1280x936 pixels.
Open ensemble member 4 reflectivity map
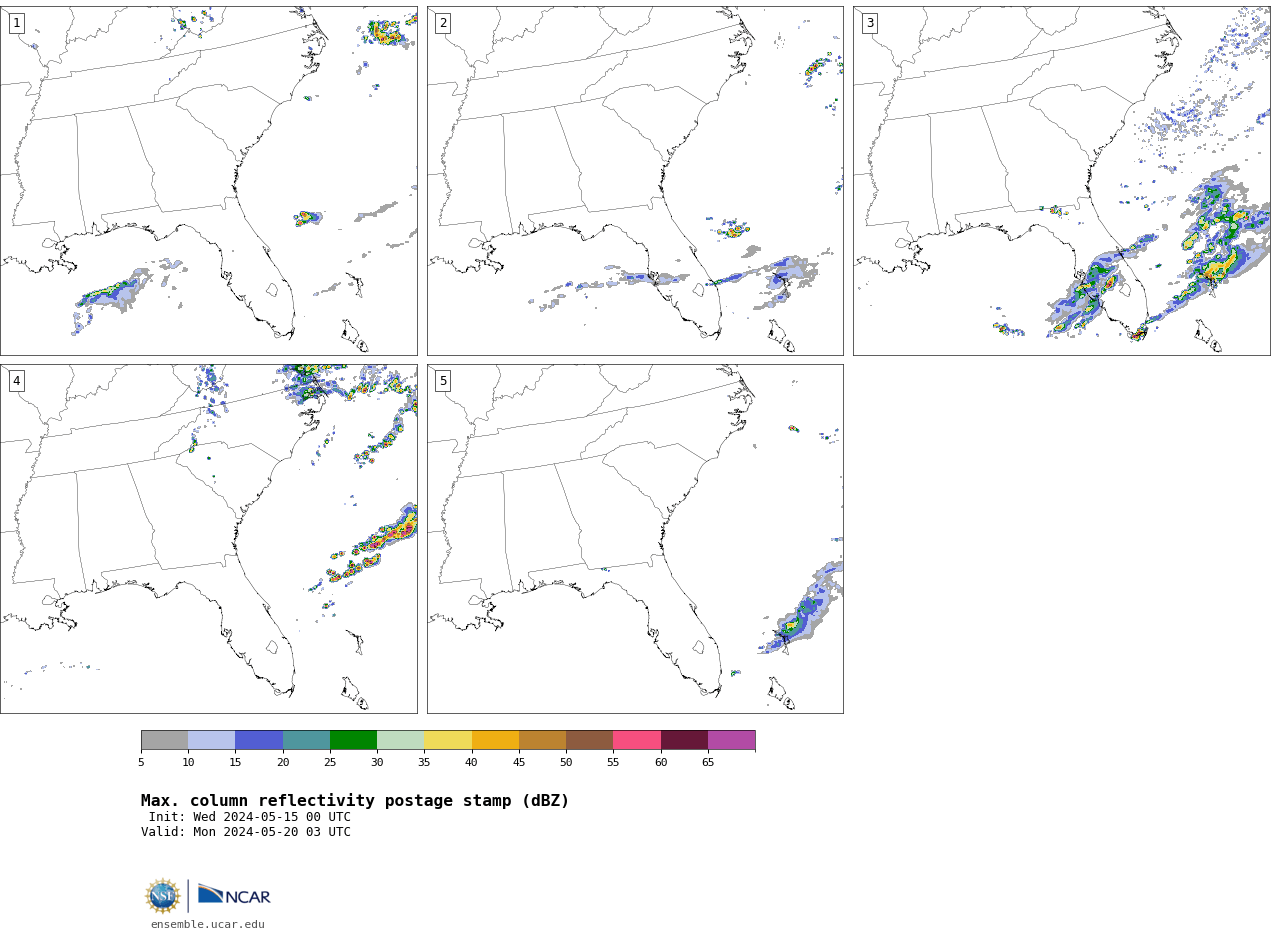point(209,539)
